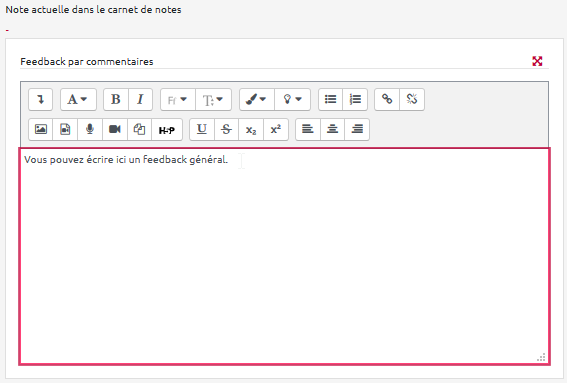Click the H5P insert button
This screenshot has width=567, height=383.
(167, 129)
